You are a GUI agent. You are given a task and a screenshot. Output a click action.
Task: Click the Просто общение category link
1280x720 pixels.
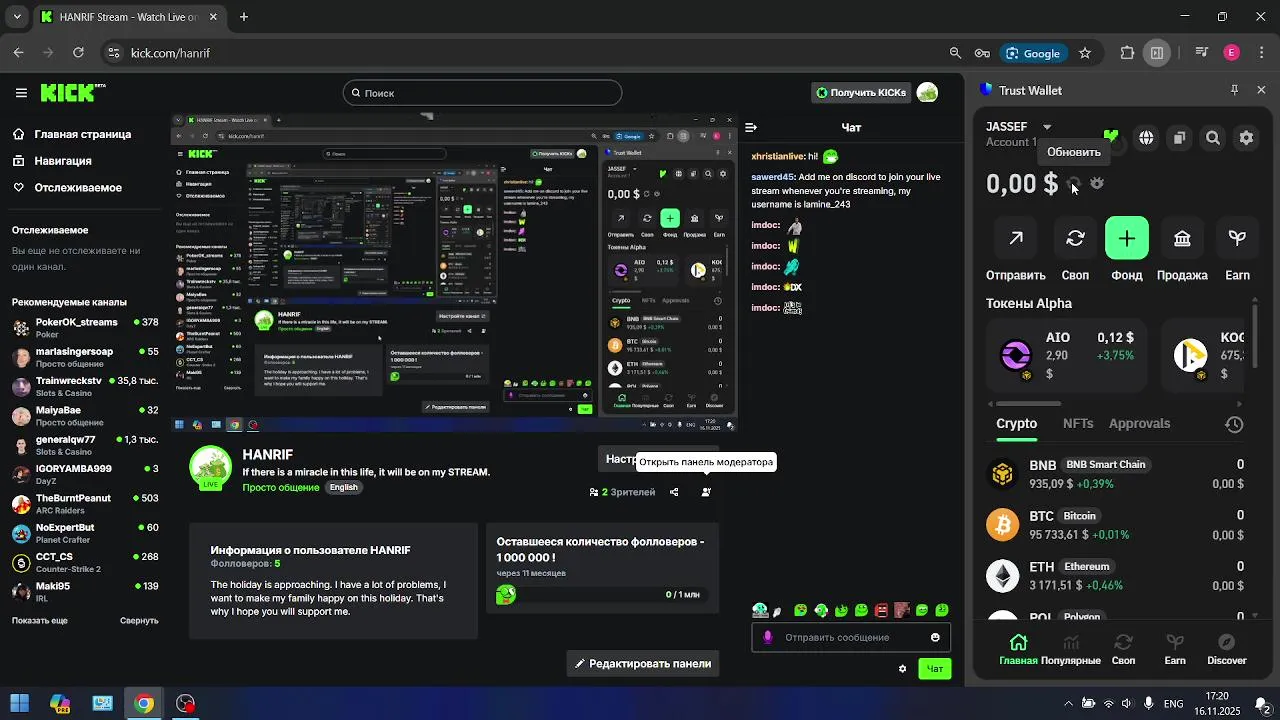281,487
